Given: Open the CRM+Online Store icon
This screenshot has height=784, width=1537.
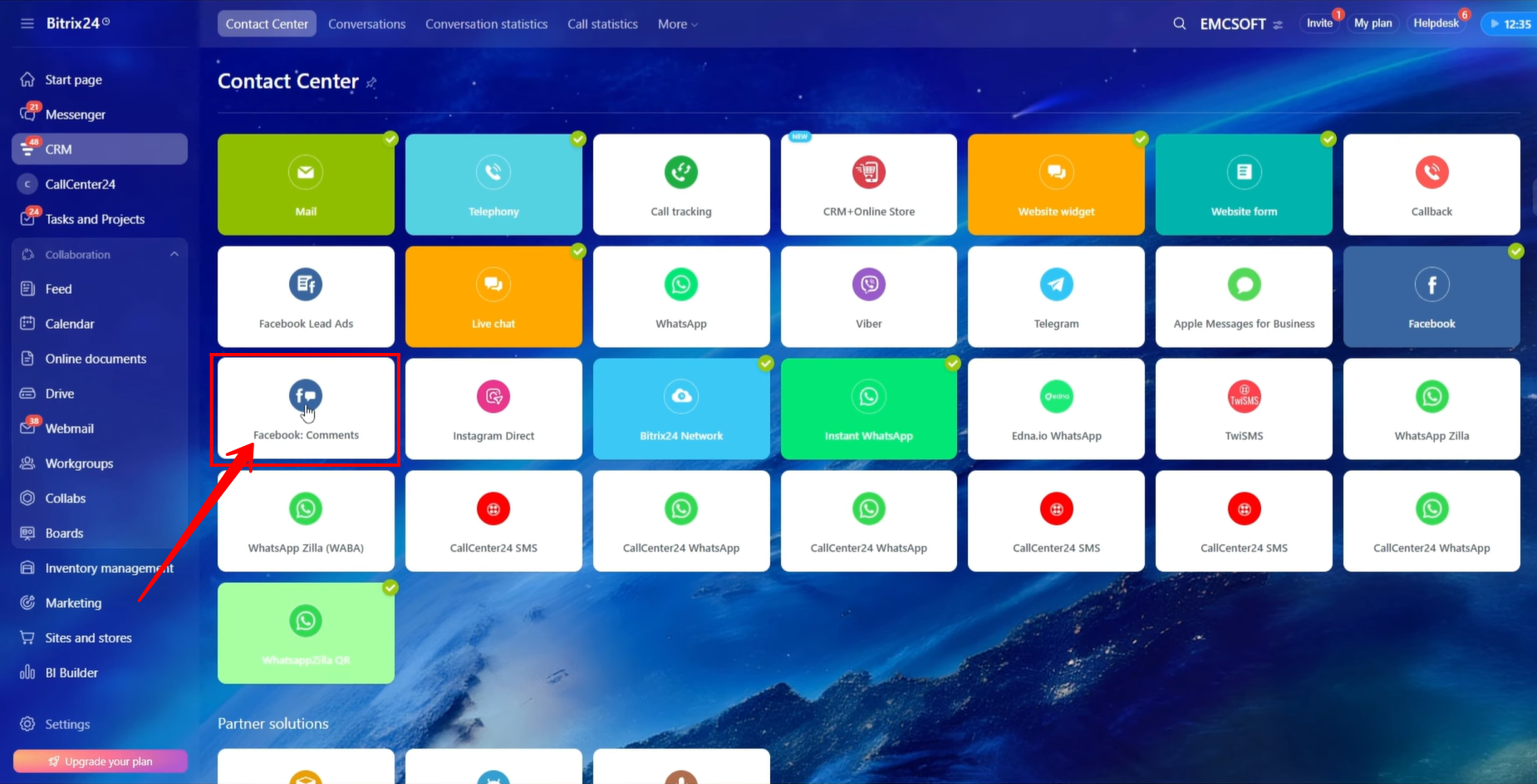Looking at the screenshot, I should [x=868, y=173].
